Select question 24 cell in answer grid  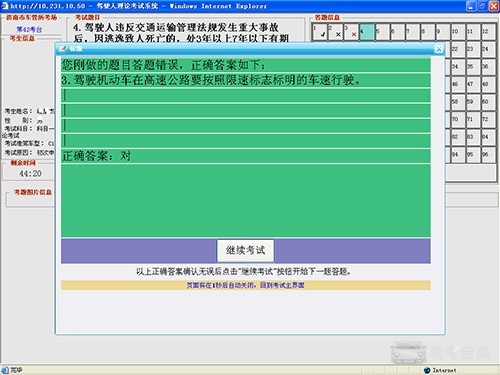489,50
